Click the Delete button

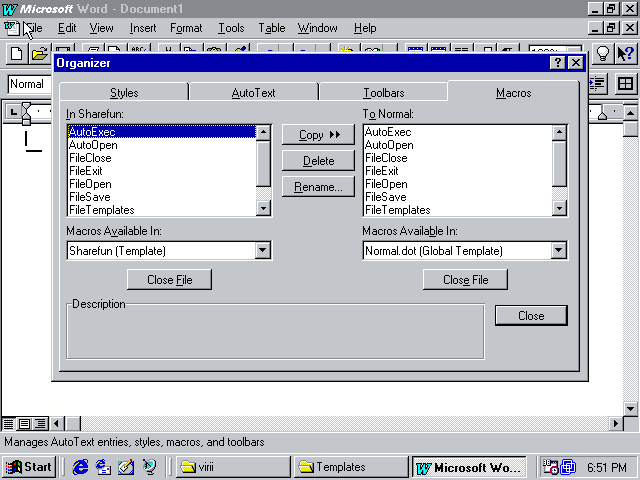click(x=318, y=161)
